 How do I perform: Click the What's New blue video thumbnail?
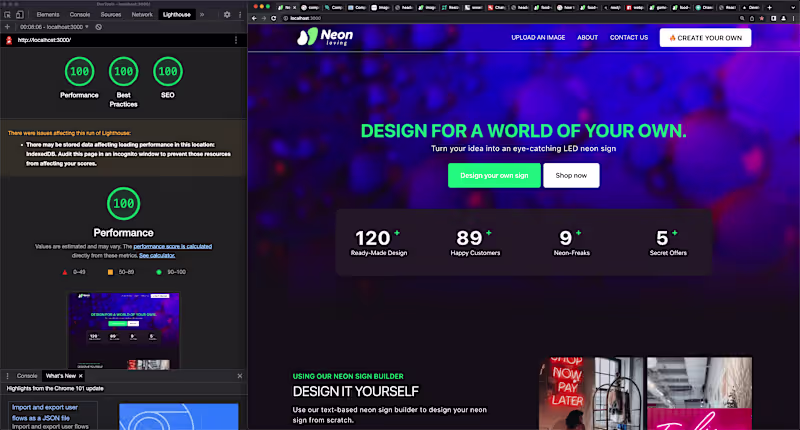[179, 417]
